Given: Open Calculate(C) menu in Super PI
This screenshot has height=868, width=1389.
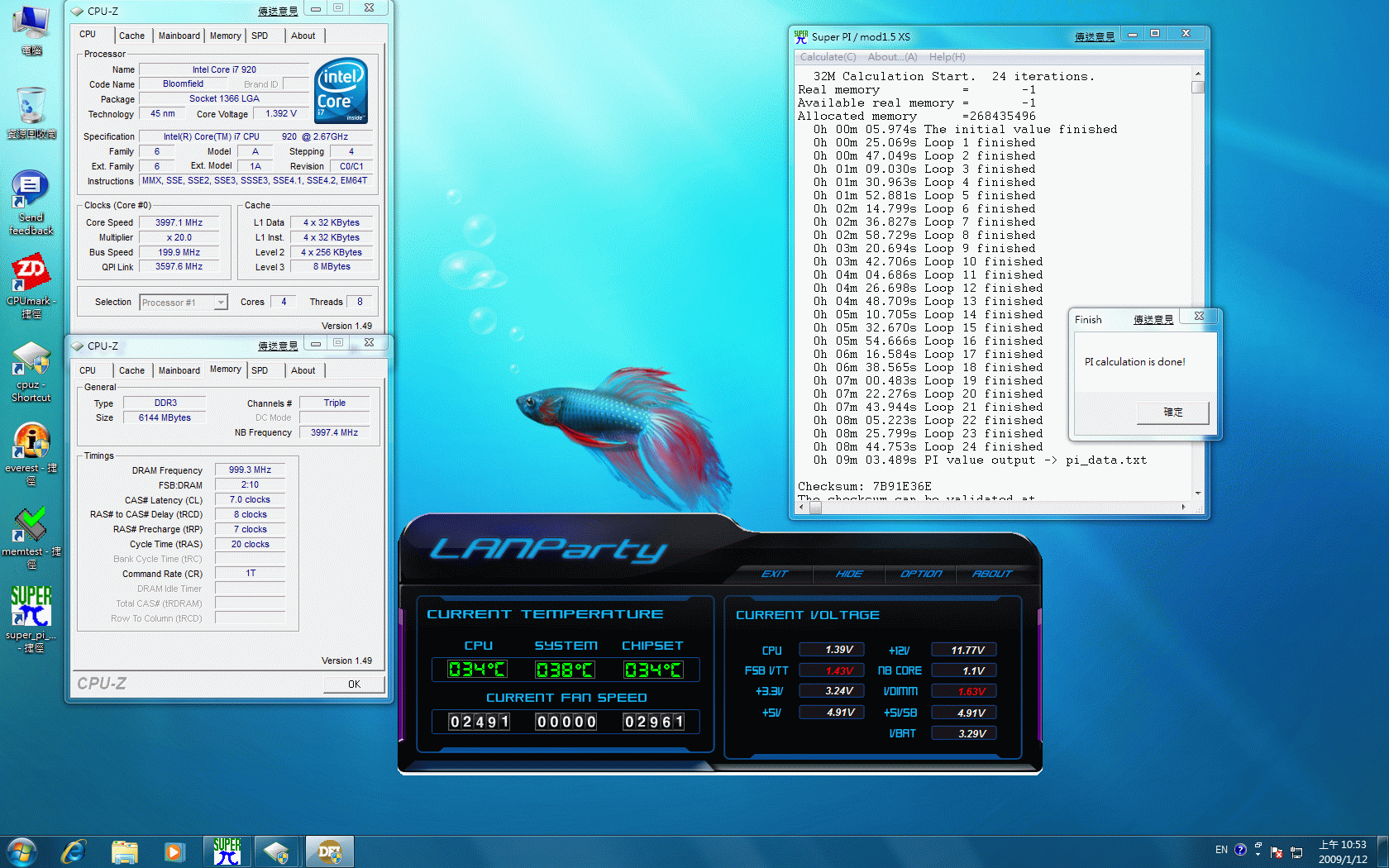Looking at the screenshot, I should (x=828, y=57).
